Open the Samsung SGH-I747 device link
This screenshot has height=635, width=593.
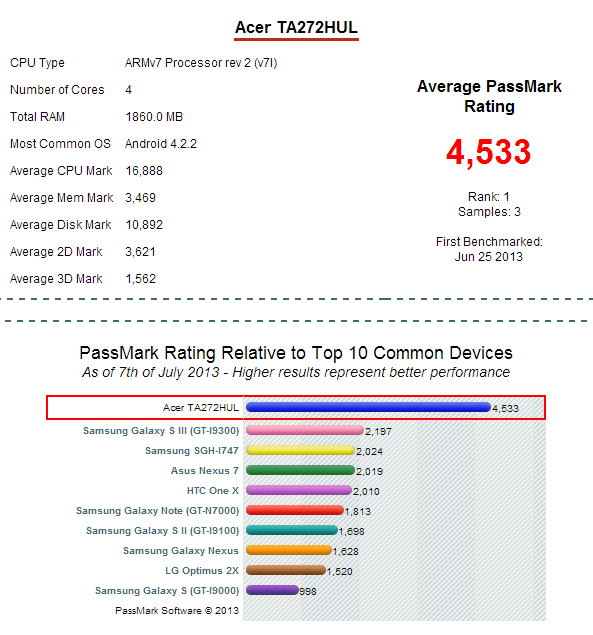point(192,450)
